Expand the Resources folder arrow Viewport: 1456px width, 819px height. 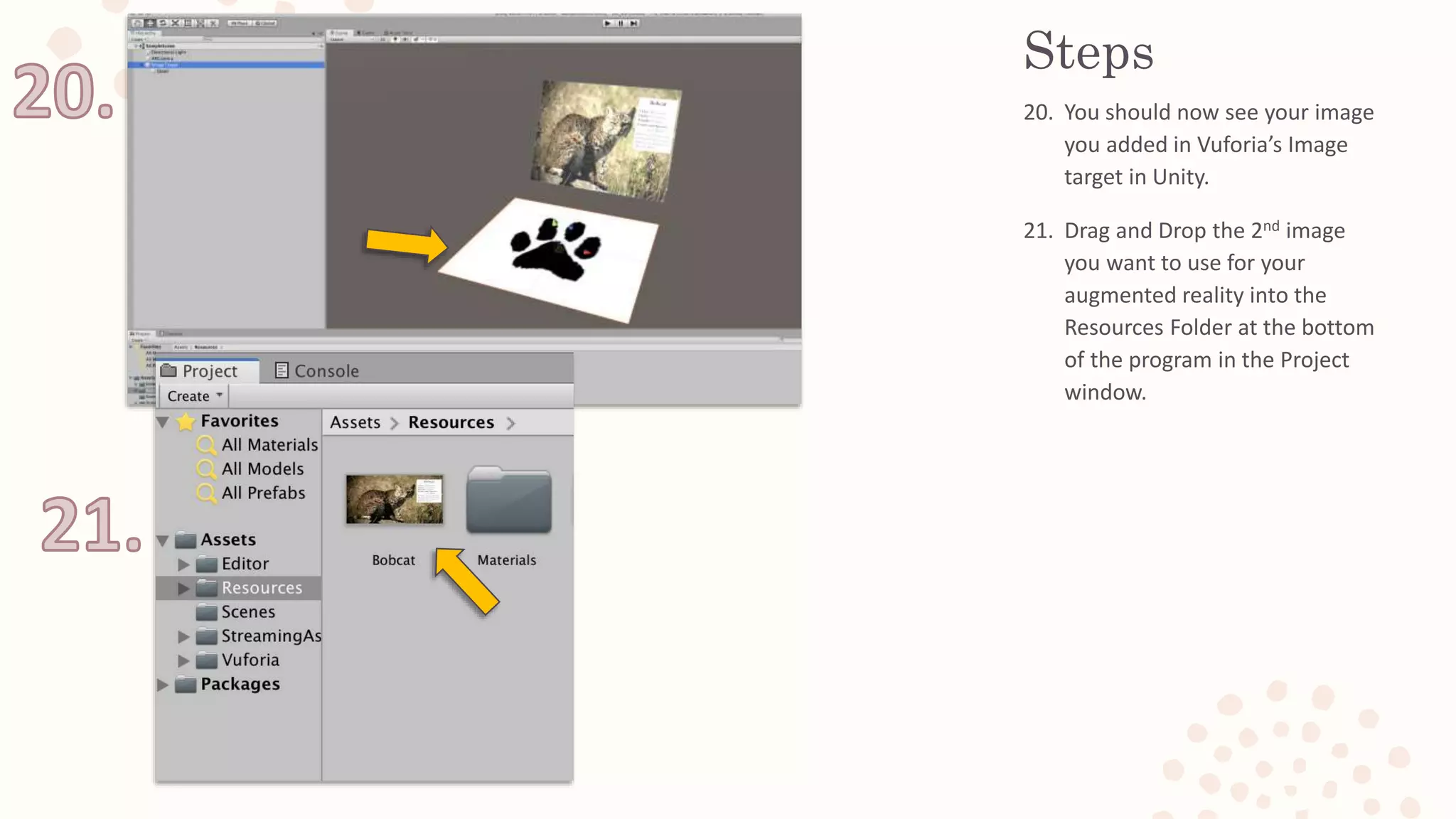tap(183, 589)
